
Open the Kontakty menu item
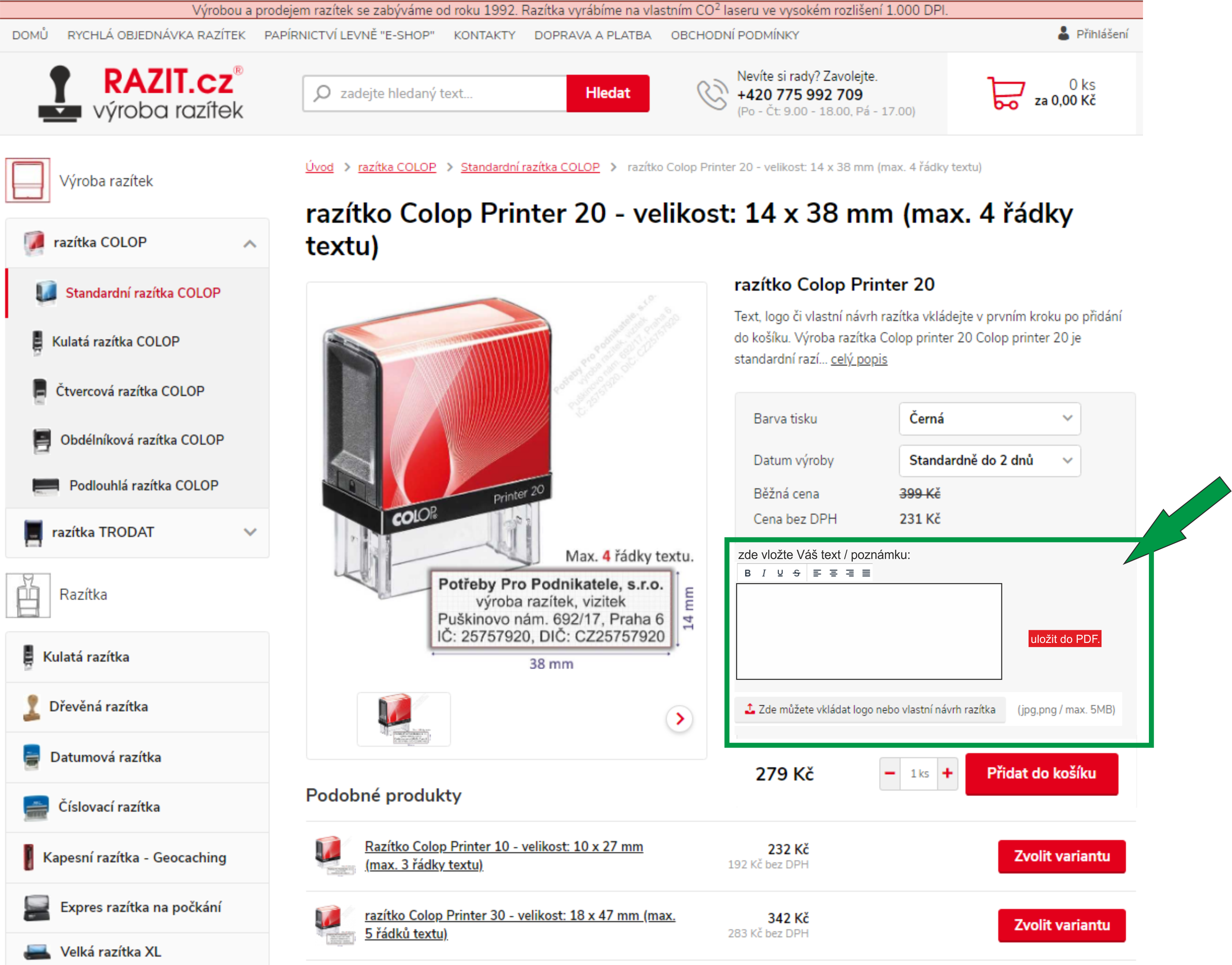(x=484, y=35)
